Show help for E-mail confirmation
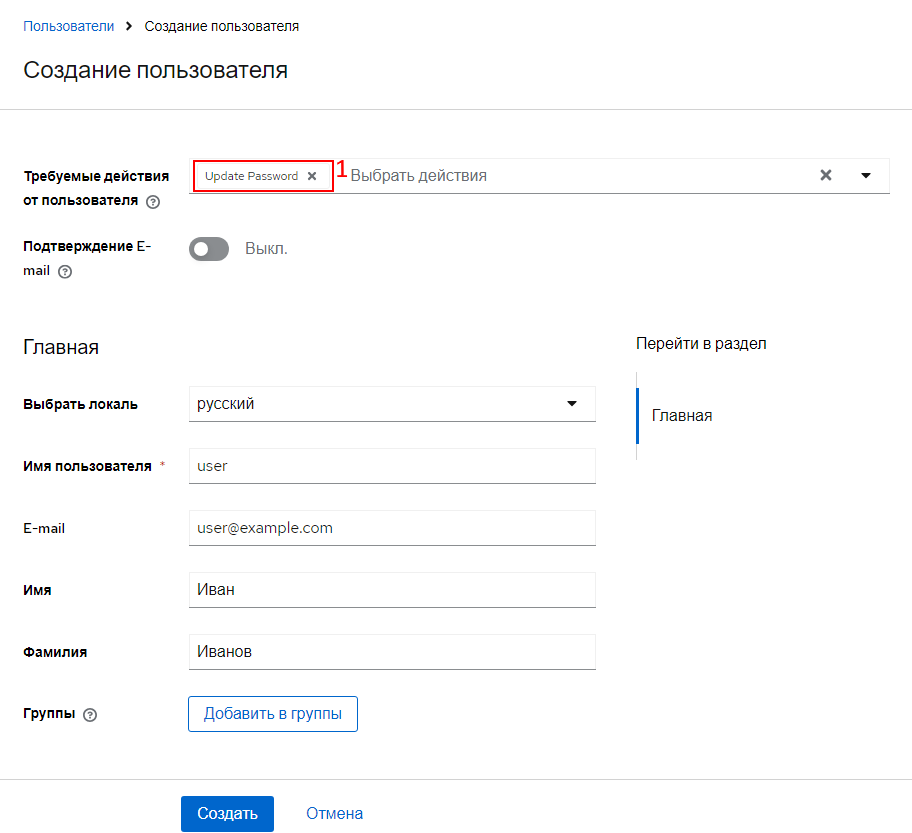The height and width of the screenshot is (833, 912). pyautogui.click(x=65, y=271)
